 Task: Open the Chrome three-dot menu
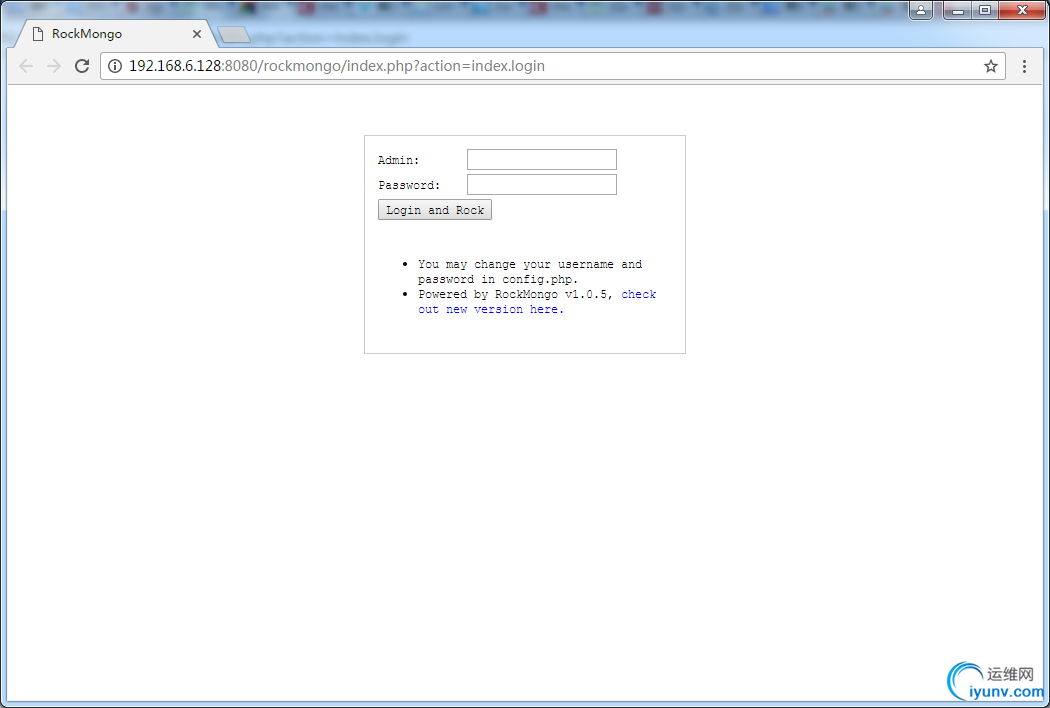(x=1024, y=66)
